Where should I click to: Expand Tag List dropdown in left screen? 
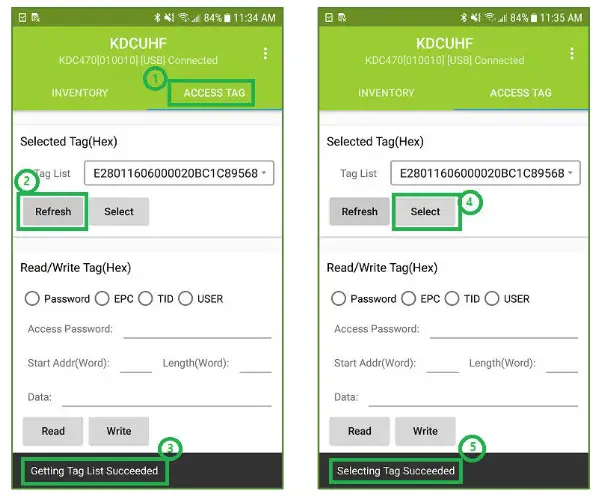point(179,173)
